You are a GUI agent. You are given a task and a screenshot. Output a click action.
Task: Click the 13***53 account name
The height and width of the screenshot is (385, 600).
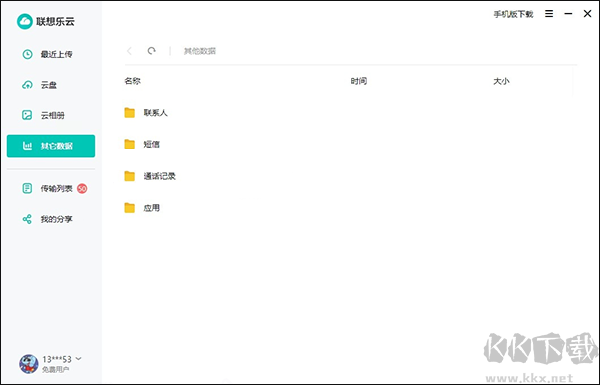(x=57, y=359)
